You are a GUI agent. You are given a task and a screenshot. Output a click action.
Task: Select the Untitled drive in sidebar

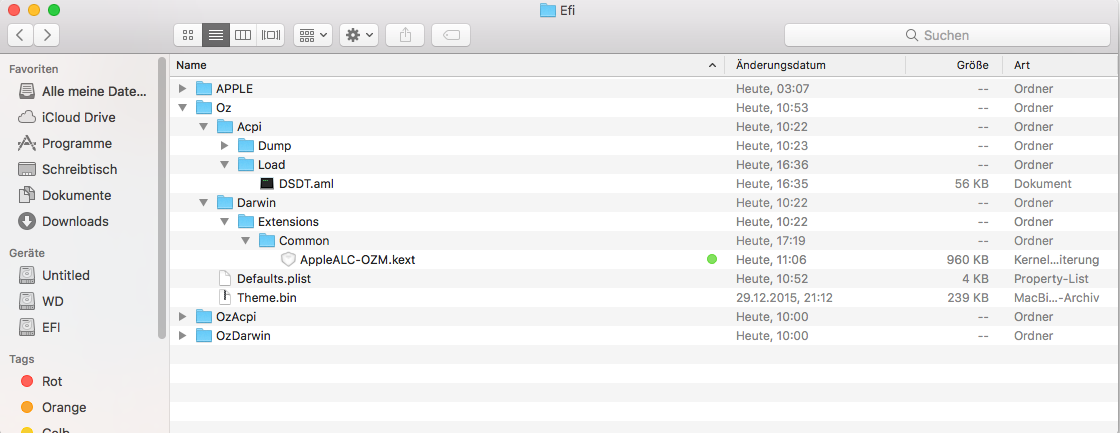click(x=54, y=275)
